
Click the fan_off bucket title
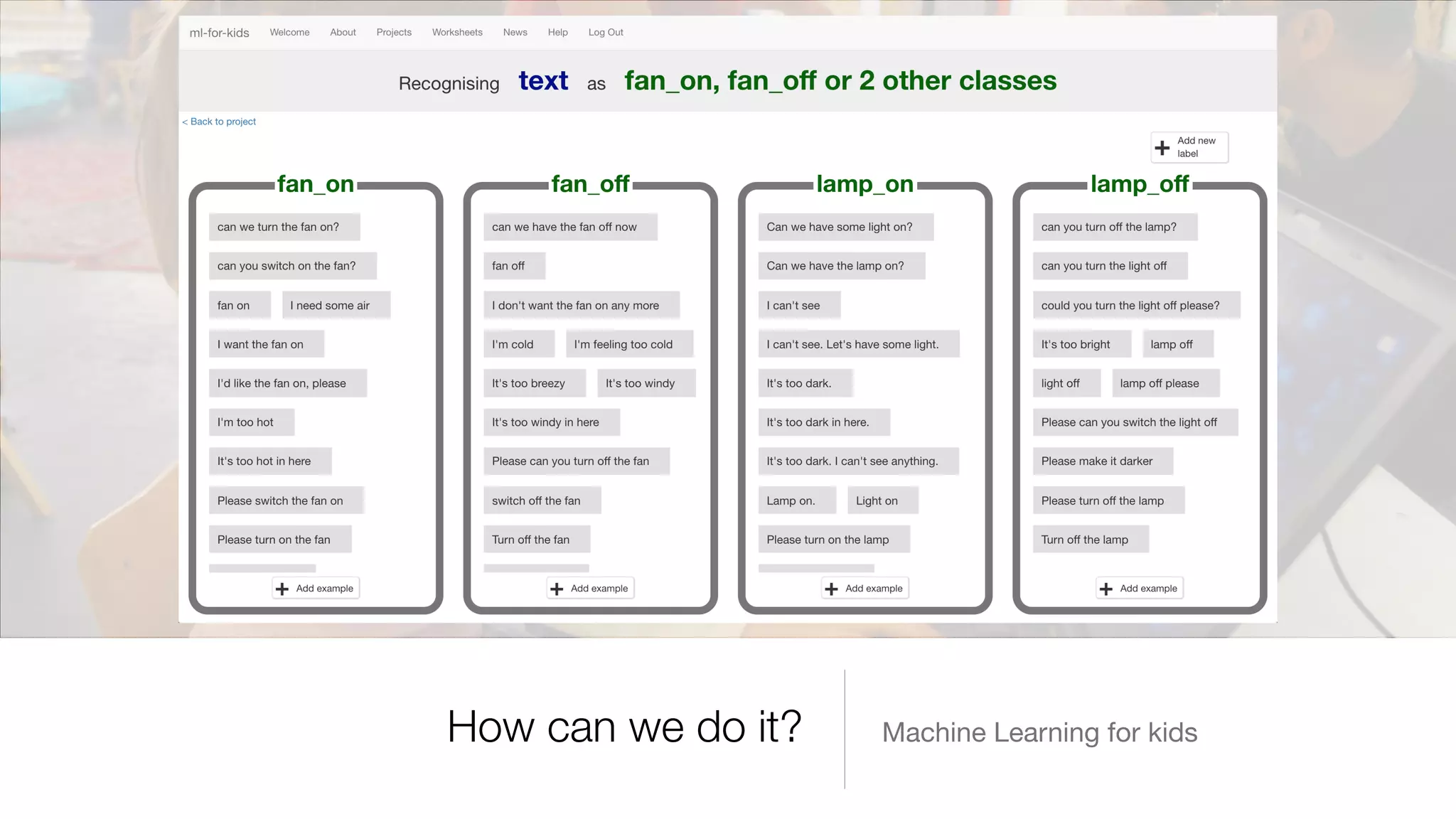pyautogui.click(x=590, y=184)
